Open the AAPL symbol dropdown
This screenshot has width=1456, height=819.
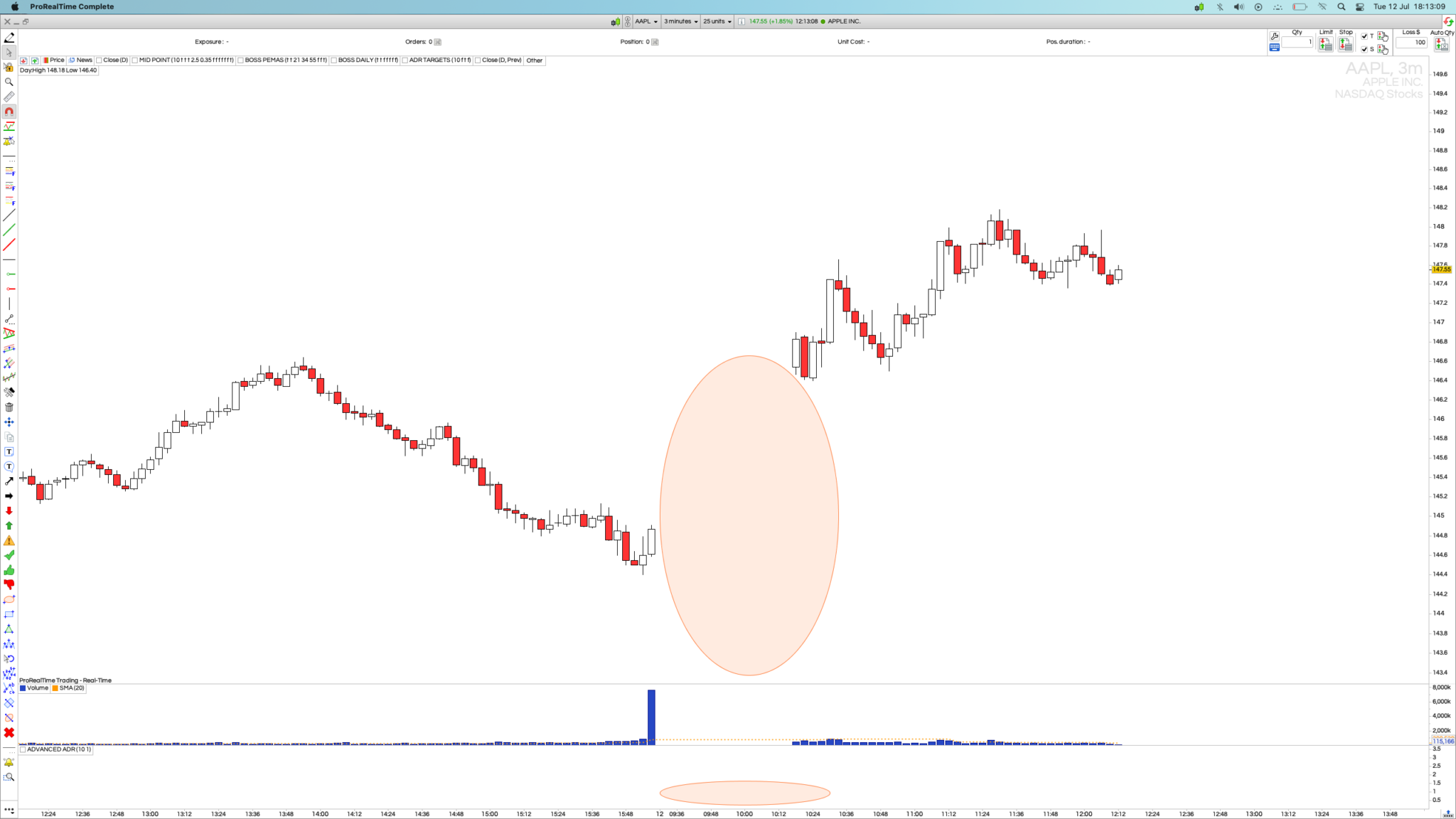646,21
